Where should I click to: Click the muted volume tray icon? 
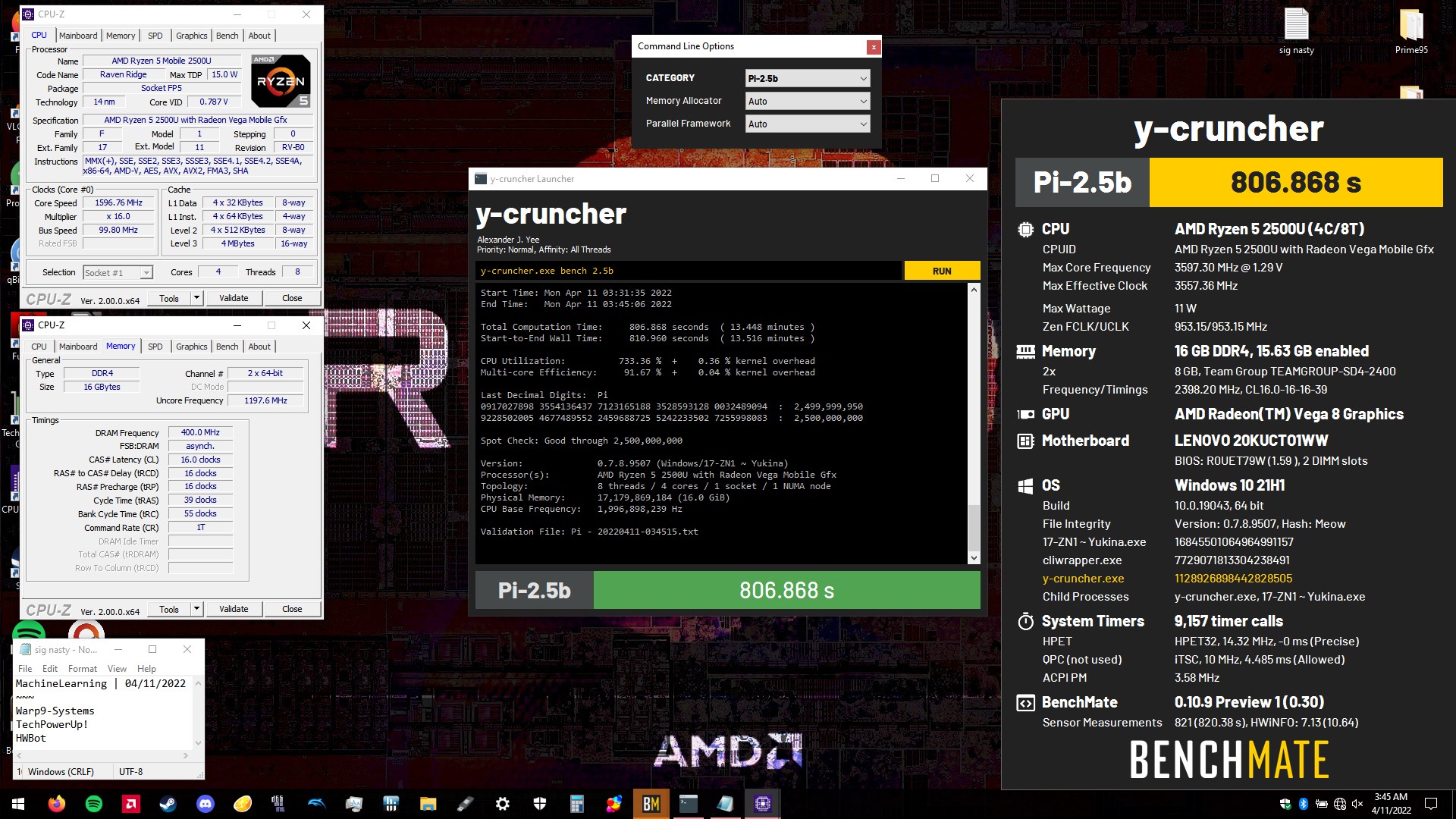pos(1357,804)
